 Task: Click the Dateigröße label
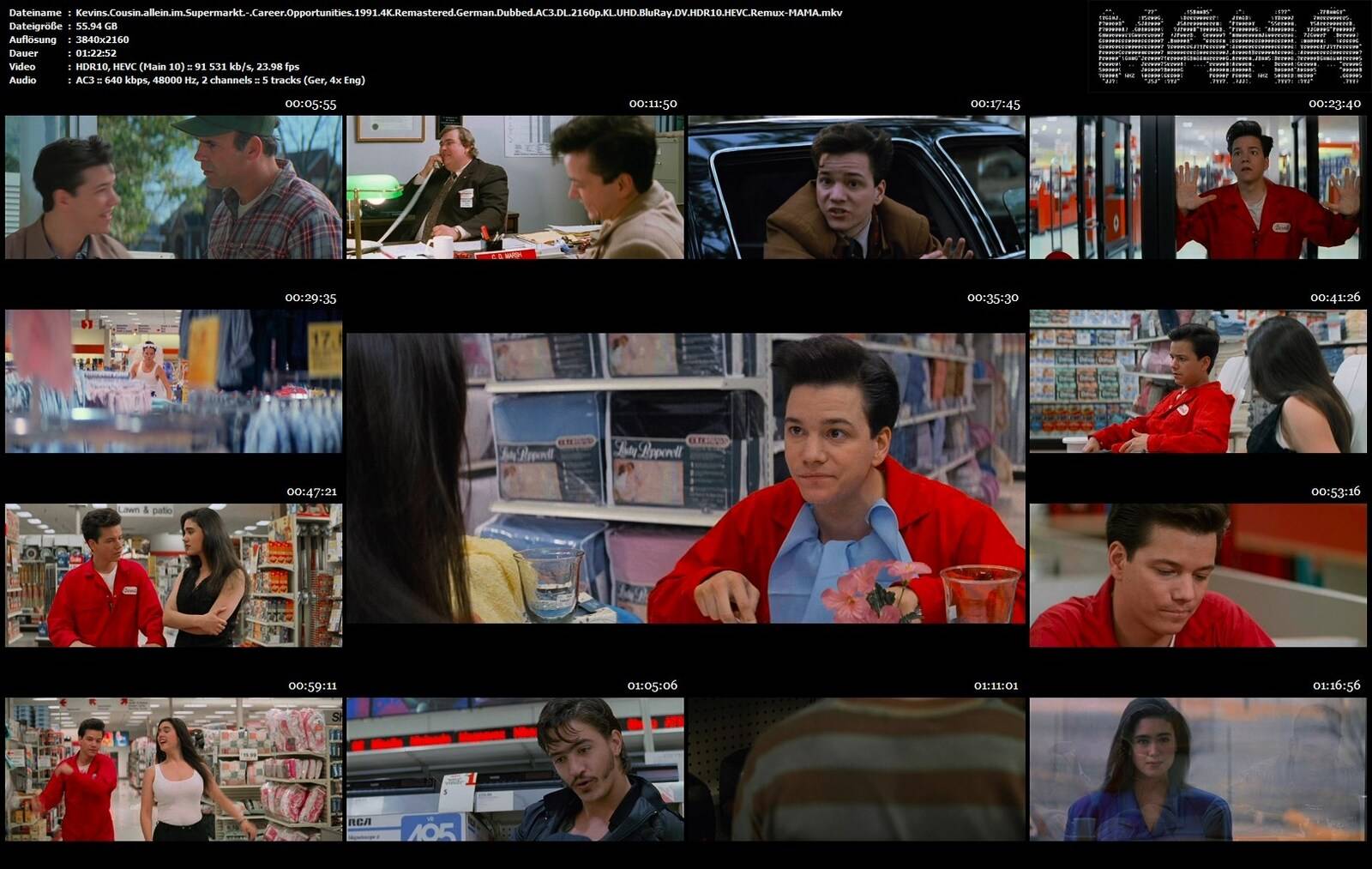35,27
